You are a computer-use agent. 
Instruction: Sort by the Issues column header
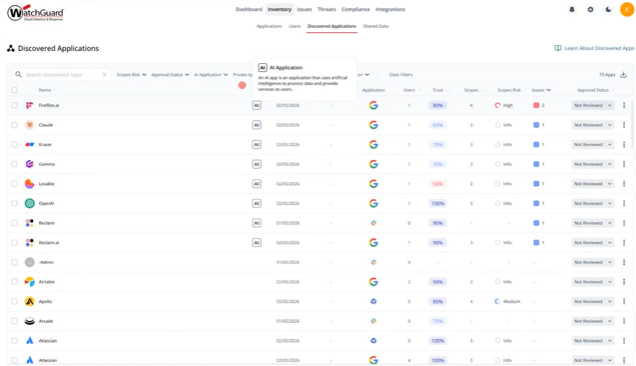541,90
